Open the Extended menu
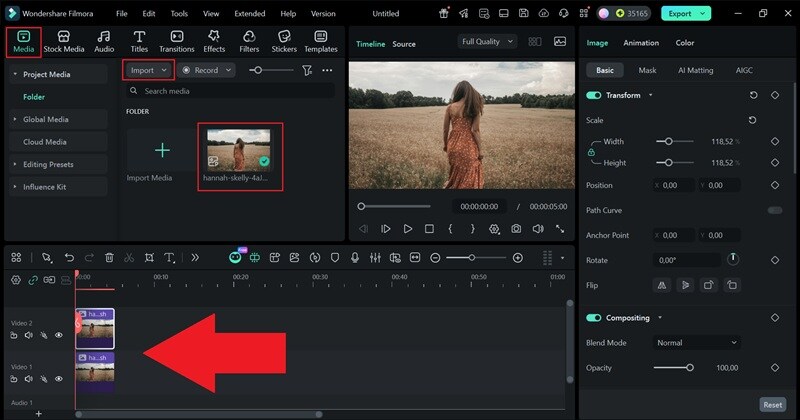 pos(249,14)
